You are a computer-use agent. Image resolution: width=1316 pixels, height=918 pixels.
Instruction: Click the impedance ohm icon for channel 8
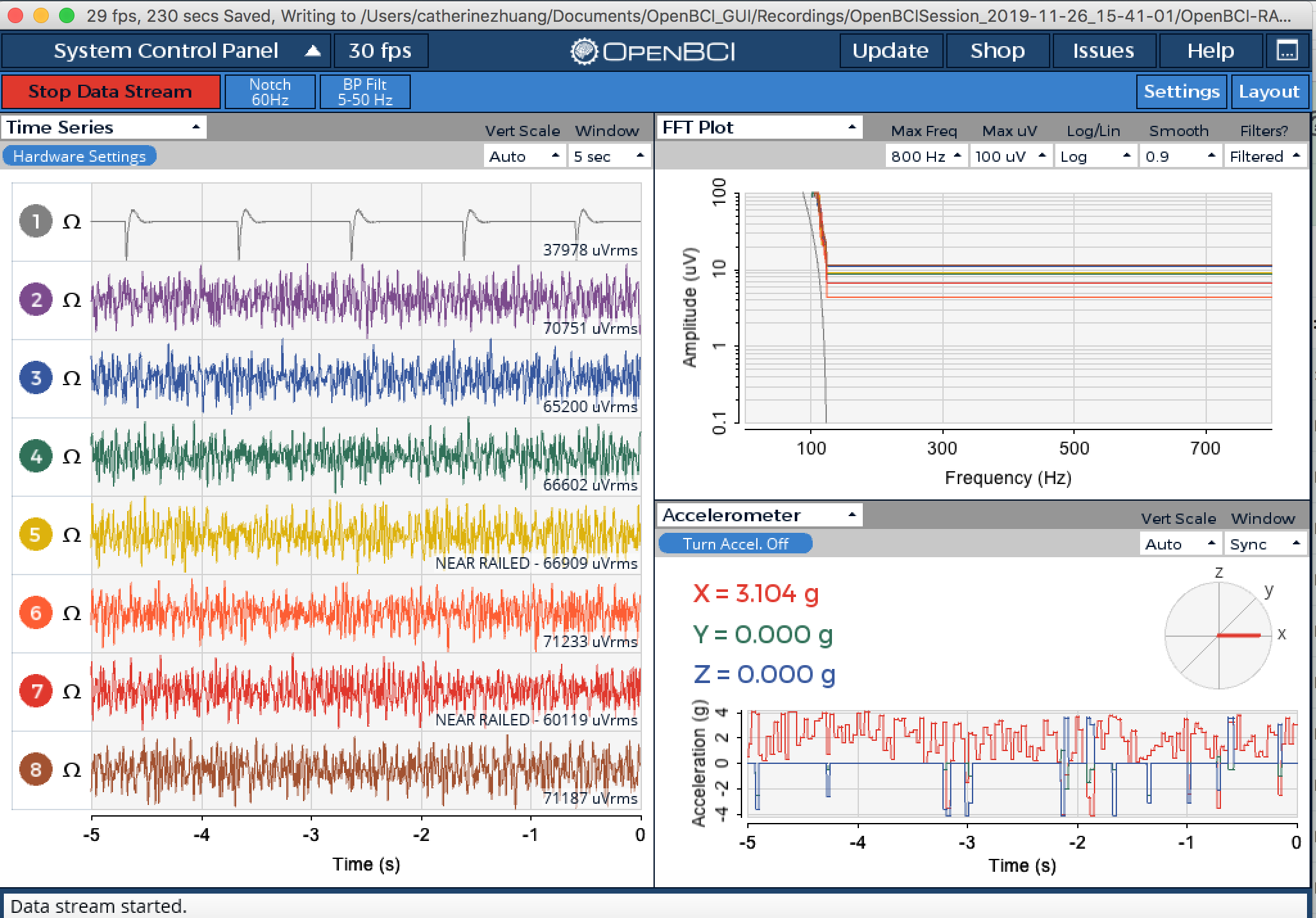tap(72, 770)
